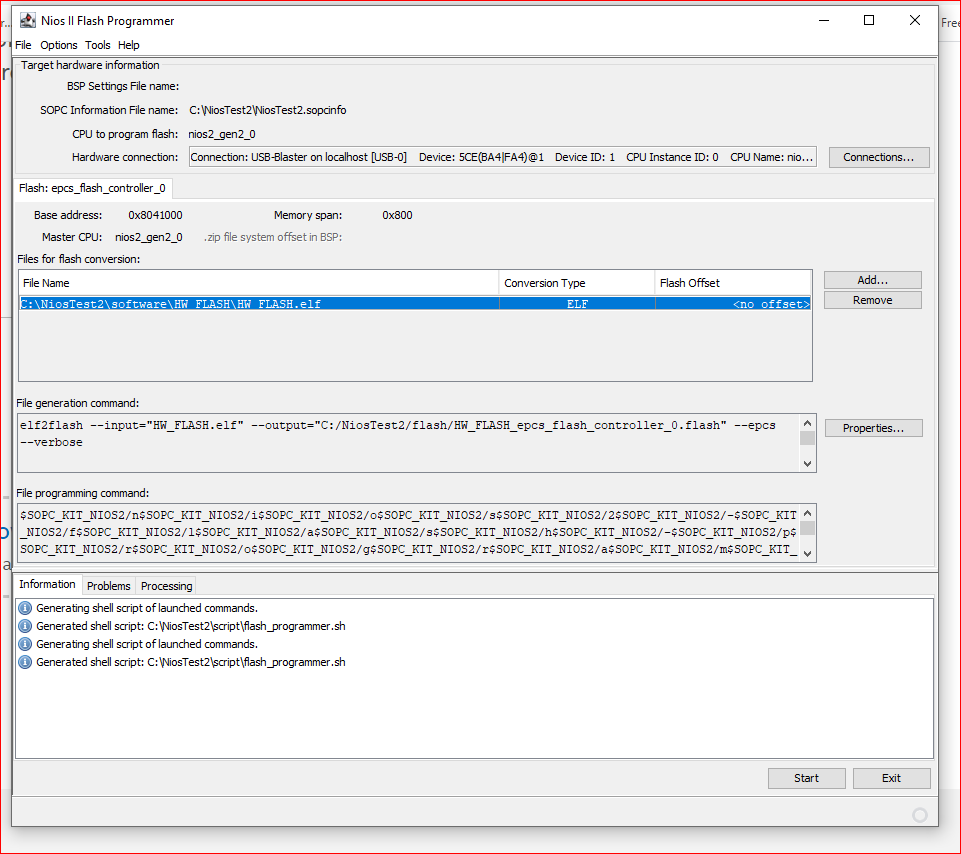Click the first 'Generating shell script of launched commands' message
Screen dimensions: 961x854
147,608
